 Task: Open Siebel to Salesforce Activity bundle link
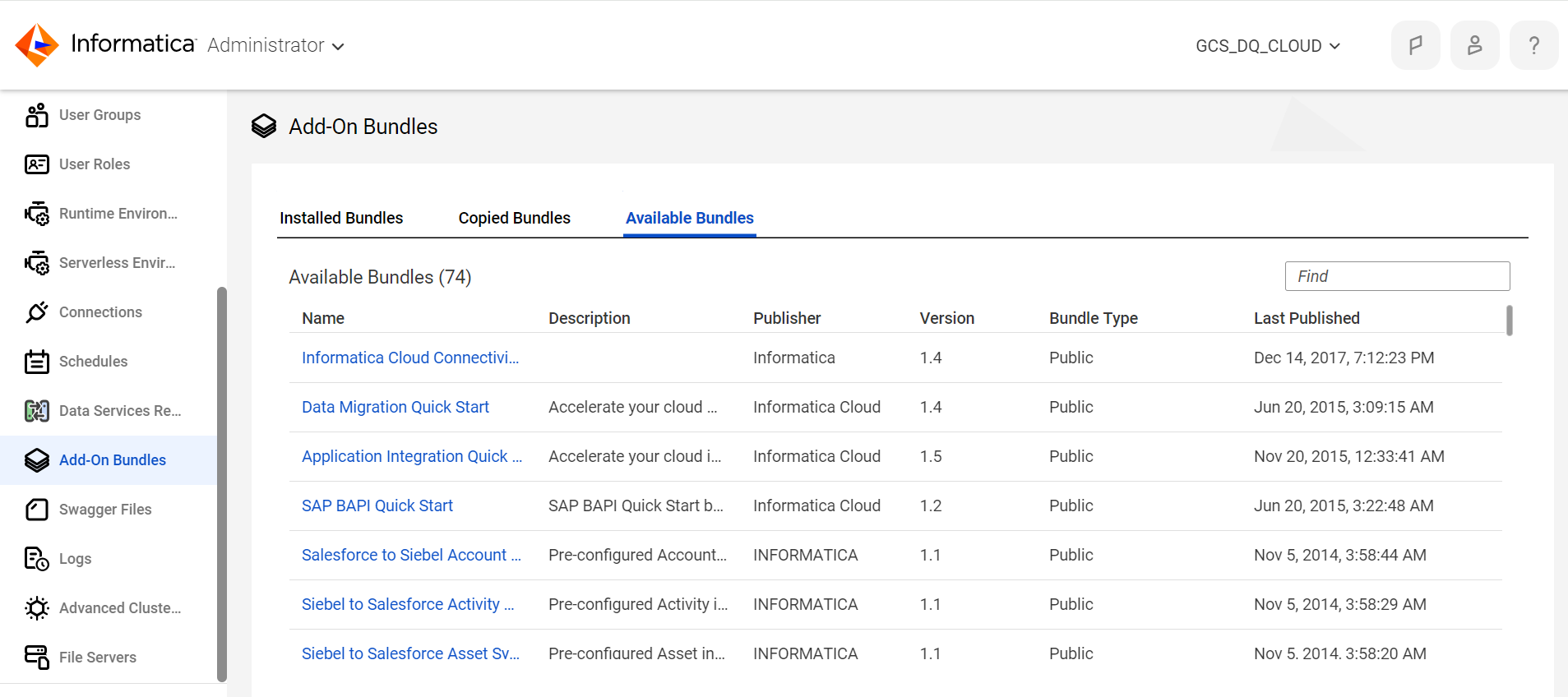click(x=408, y=604)
